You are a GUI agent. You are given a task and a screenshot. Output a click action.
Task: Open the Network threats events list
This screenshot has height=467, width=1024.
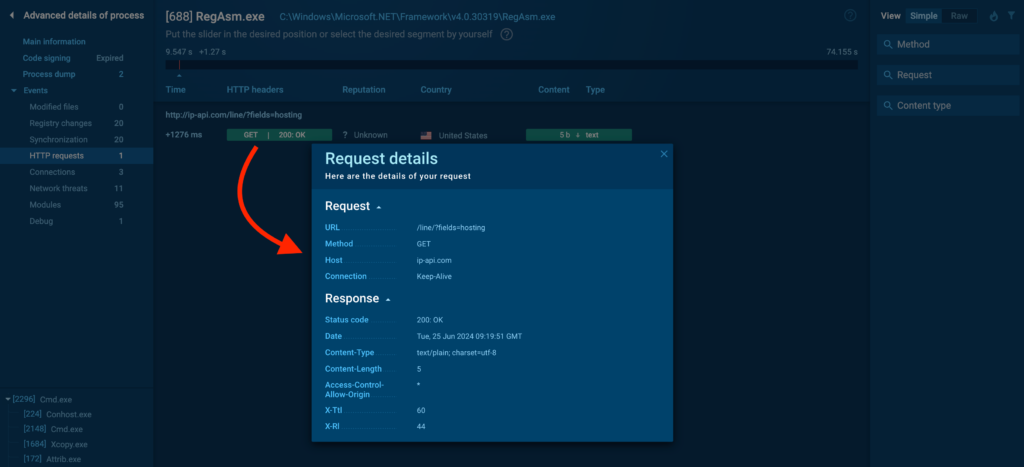[58, 188]
